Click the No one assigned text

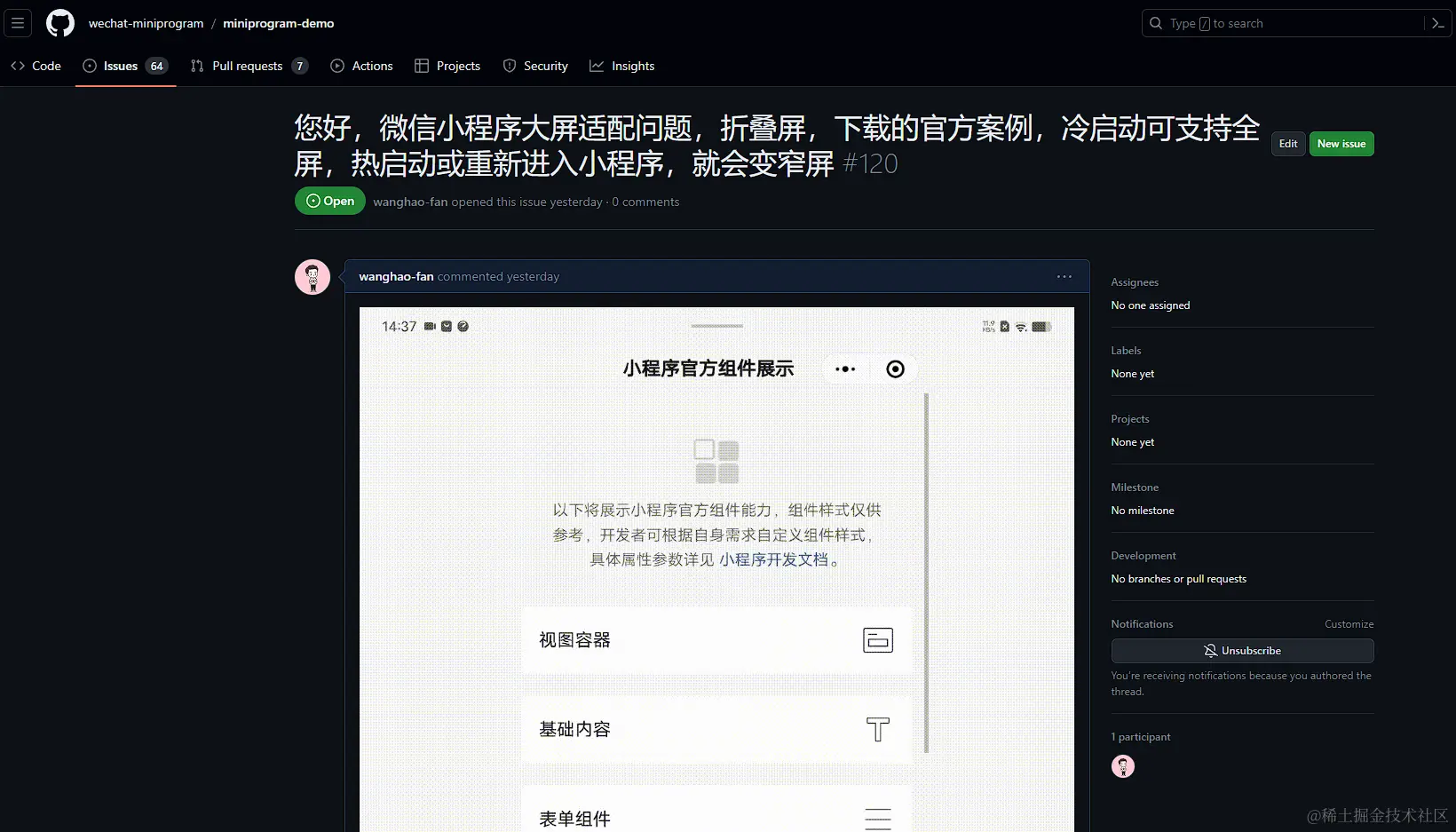coord(1151,305)
